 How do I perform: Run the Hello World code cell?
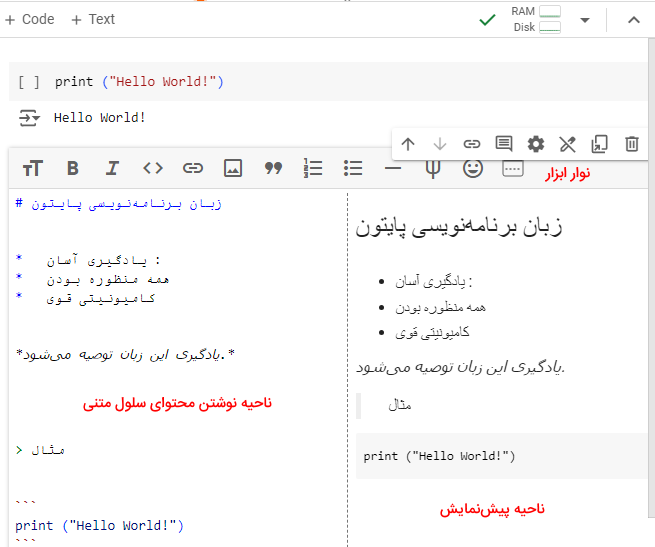click(29, 82)
